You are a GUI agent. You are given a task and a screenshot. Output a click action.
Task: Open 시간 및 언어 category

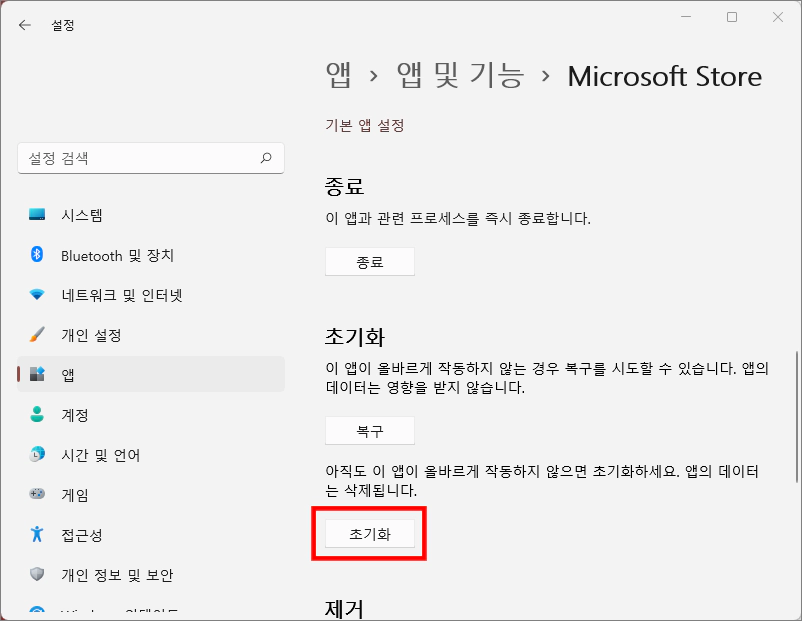click(151, 454)
